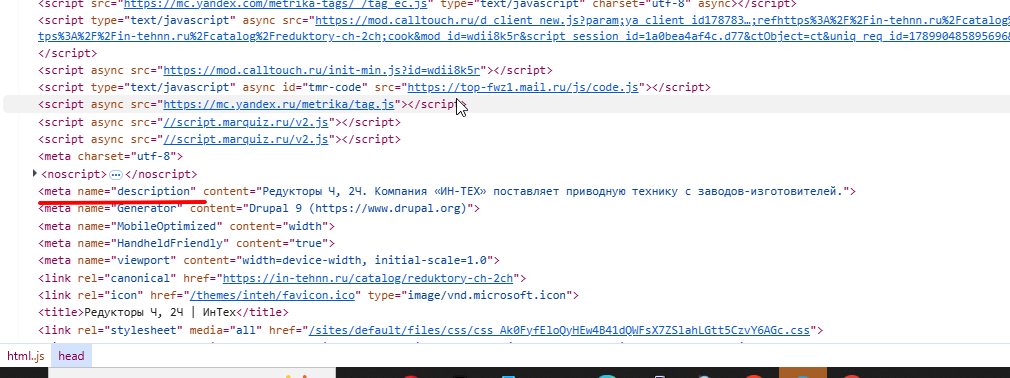Click the ellipsis button inside noscript tag

[x=116, y=175]
